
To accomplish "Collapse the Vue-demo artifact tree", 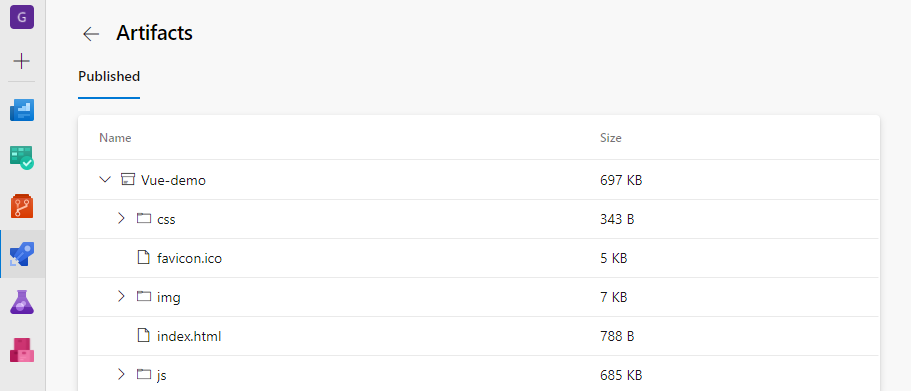I will [x=105, y=180].
